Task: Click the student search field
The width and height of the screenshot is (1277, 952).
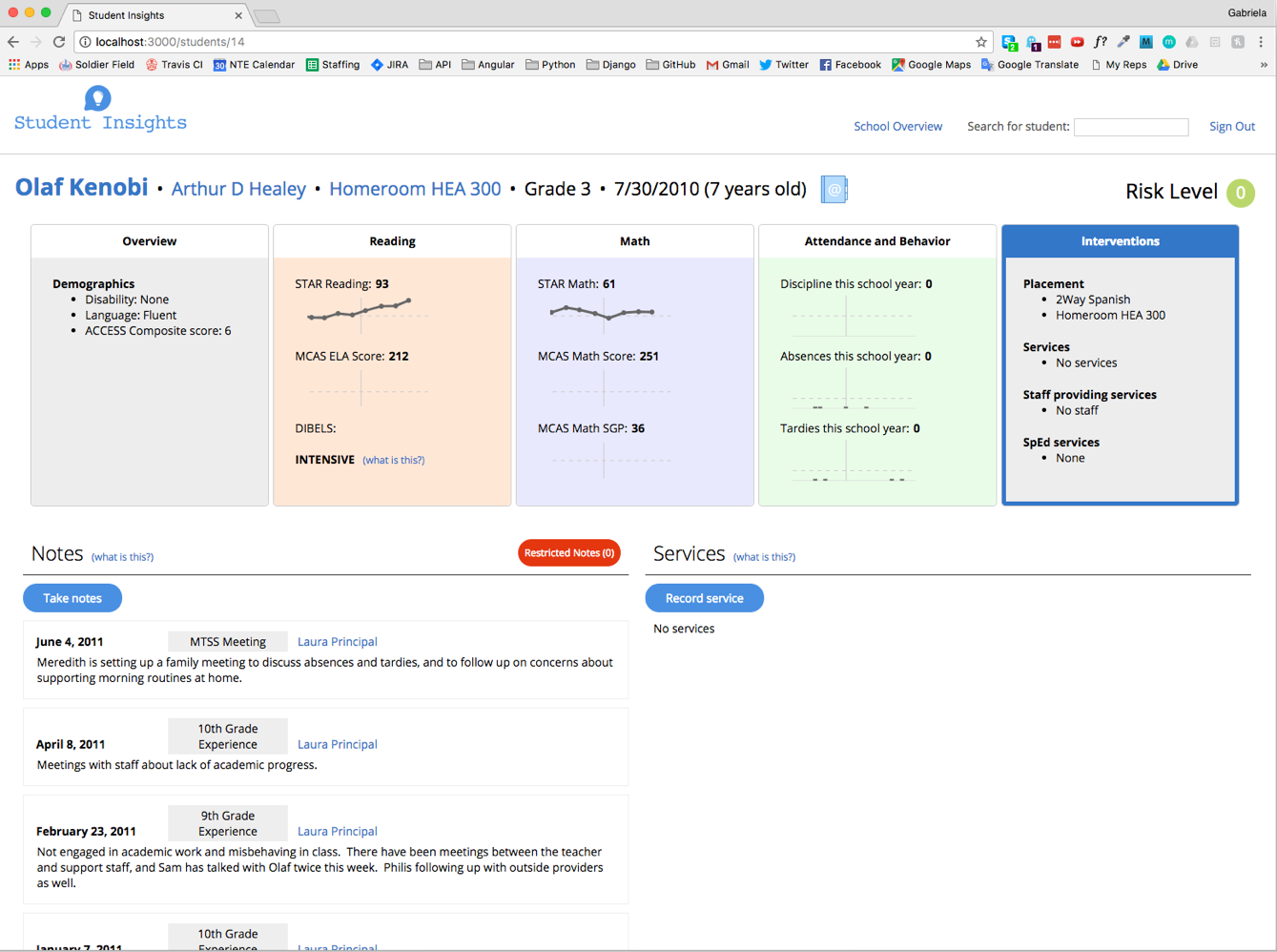Action: tap(1131, 126)
